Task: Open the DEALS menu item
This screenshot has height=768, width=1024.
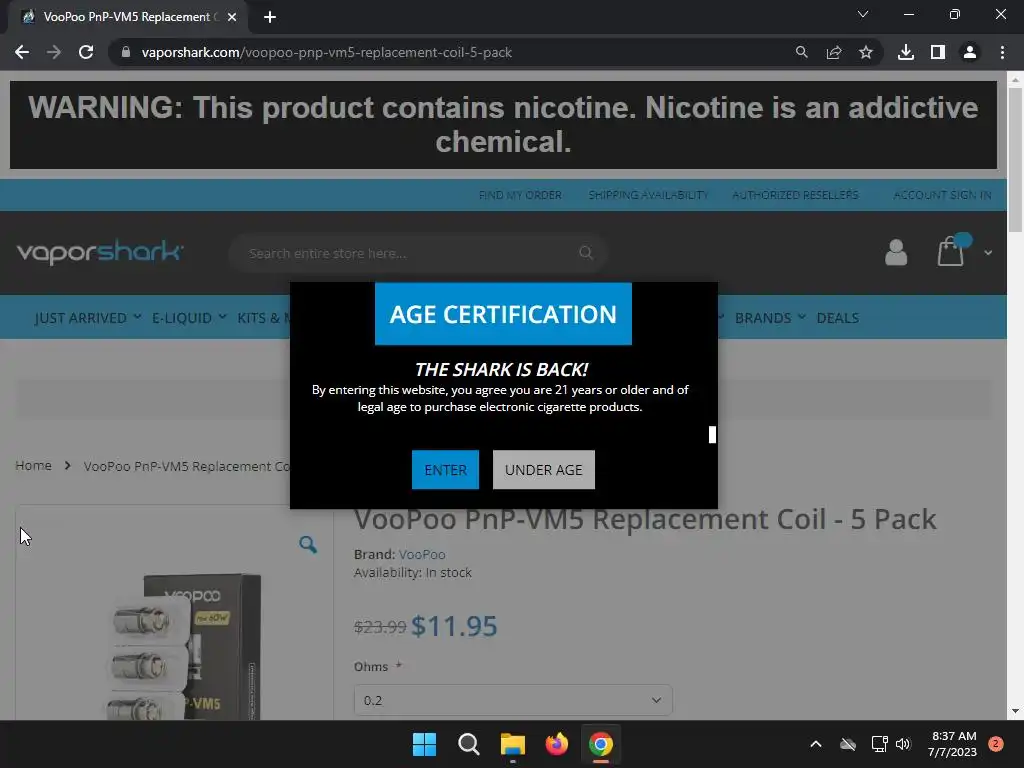Action: [x=837, y=317]
